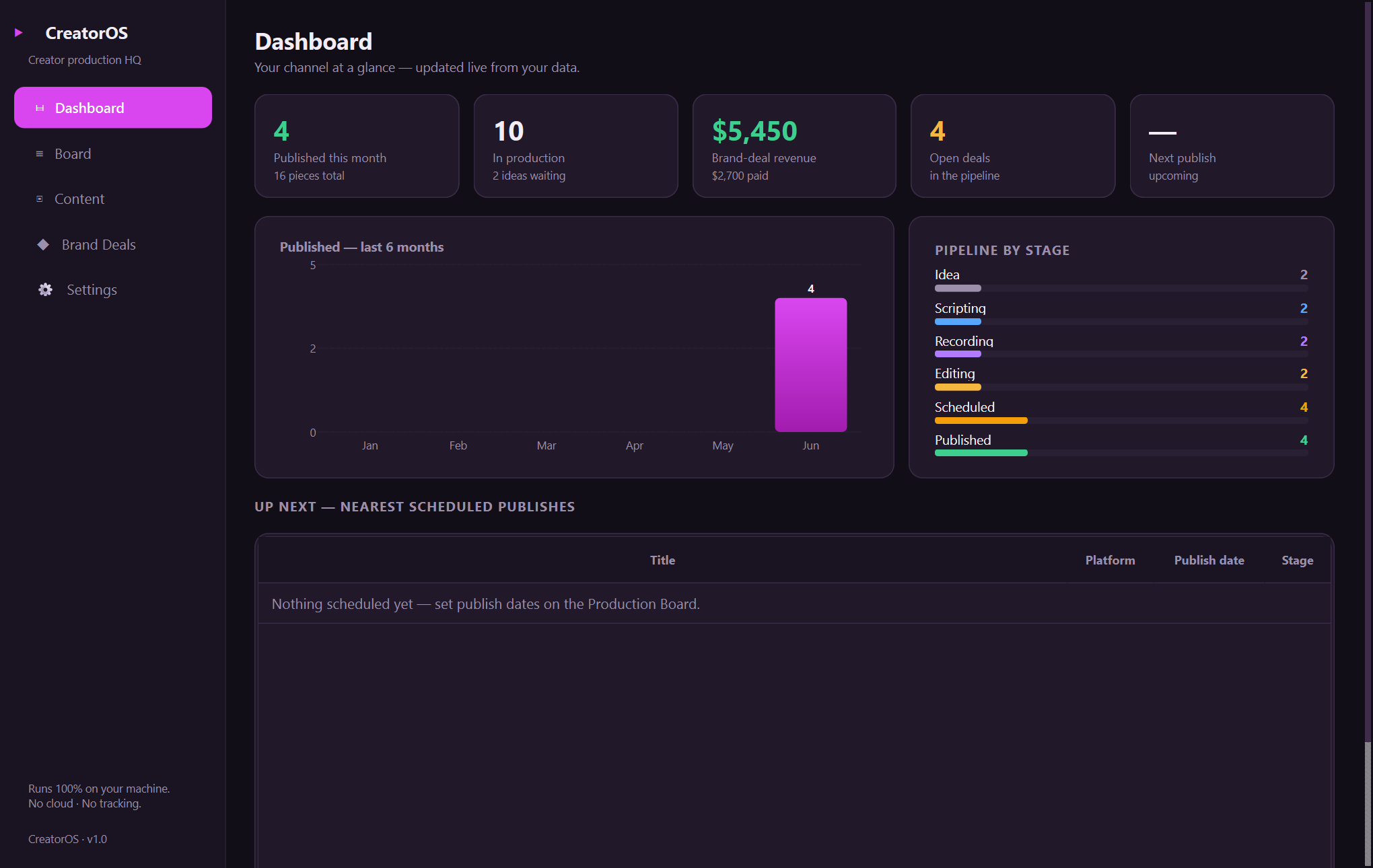Click the 'Apr' axis label on the chart
The height and width of the screenshot is (868, 1373).
tap(635, 445)
